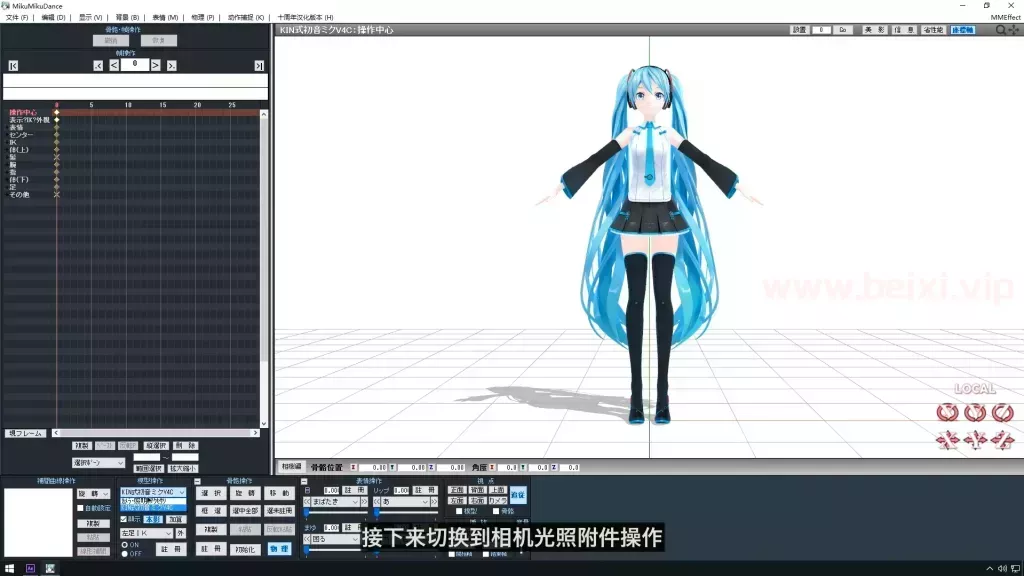Open the 编辑 (D) menu
This screenshot has width=1024, height=576.
point(54,18)
